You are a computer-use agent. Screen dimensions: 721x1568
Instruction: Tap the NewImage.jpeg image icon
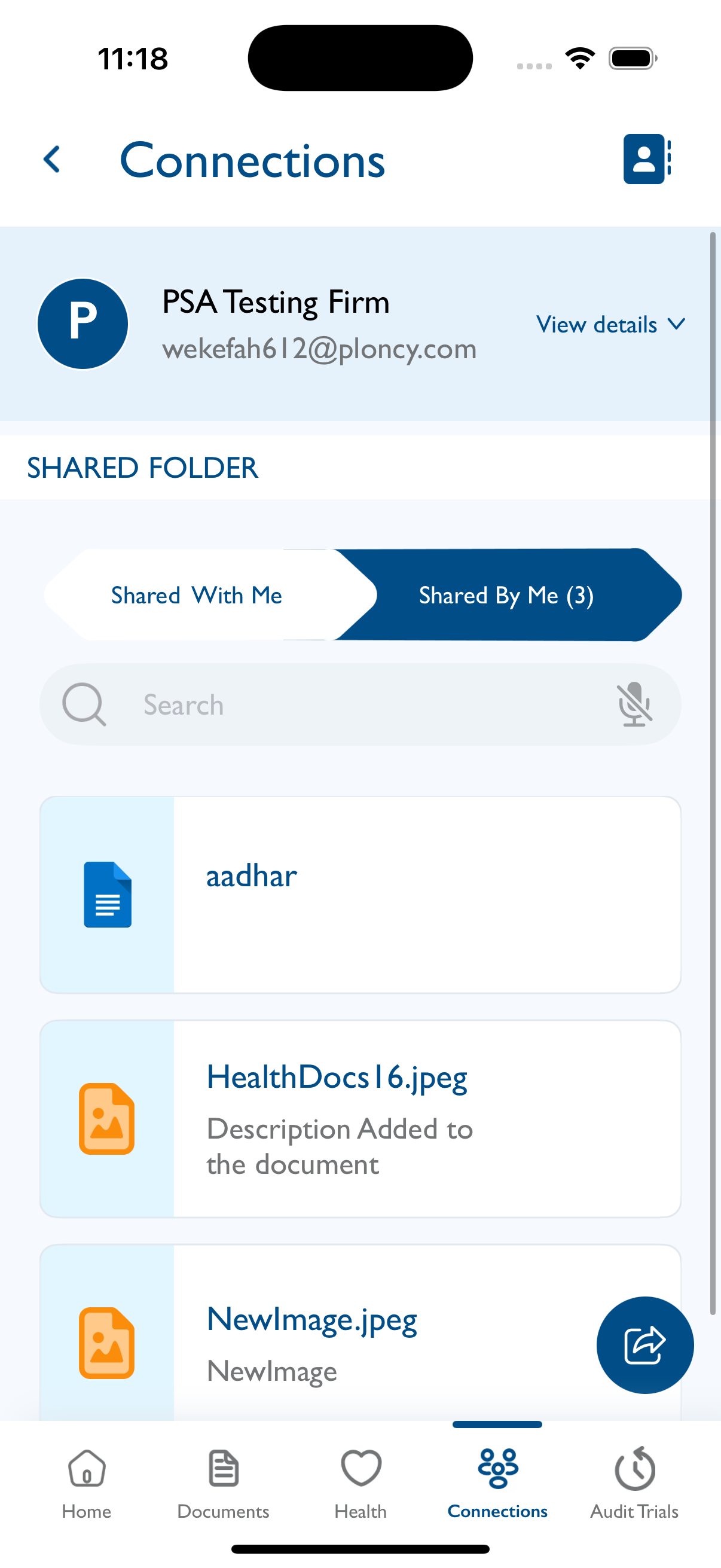(106, 1342)
